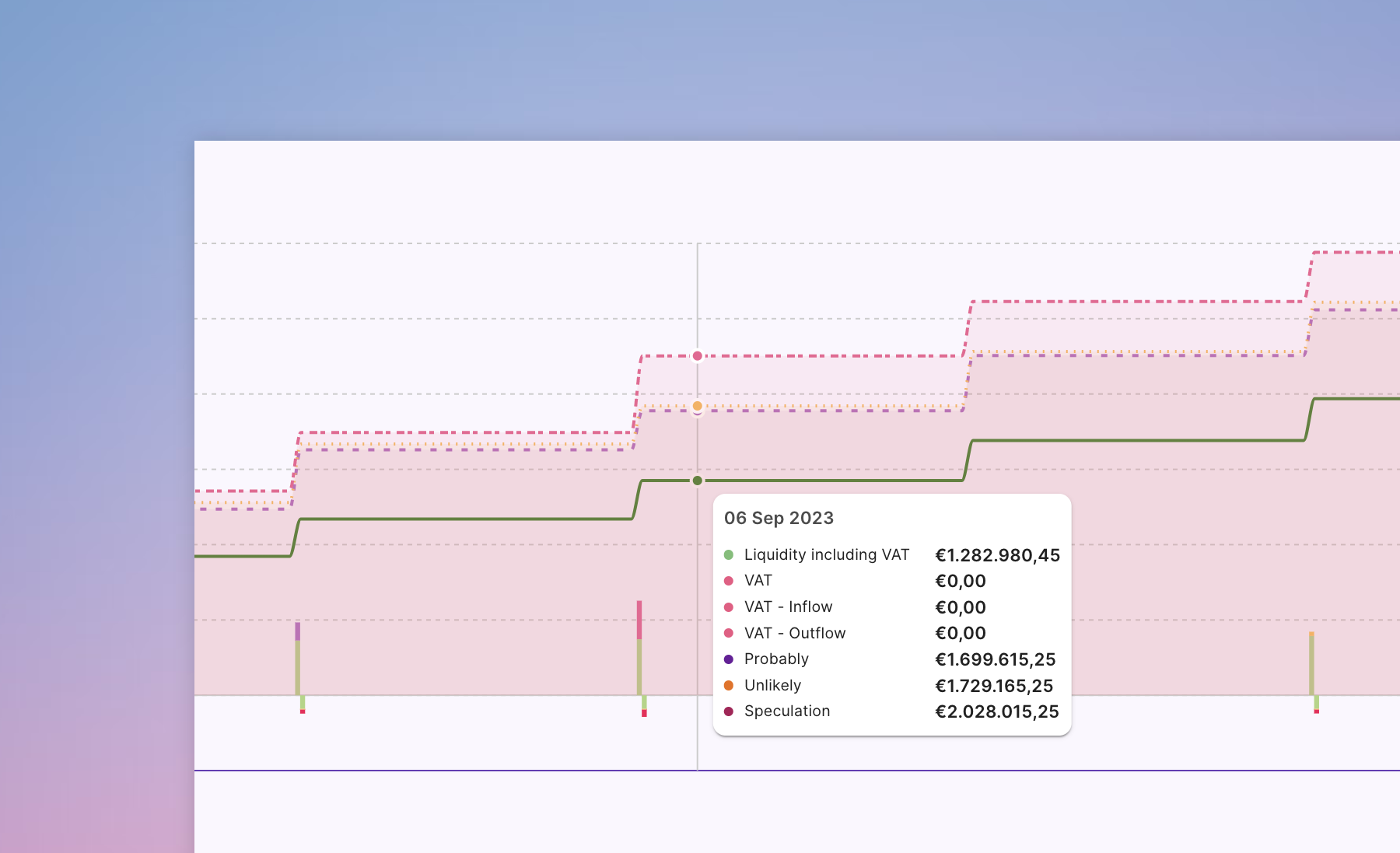The height and width of the screenshot is (853, 1400).
Task: Click the pink dot beside VAT - Outflow
Action: click(729, 634)
